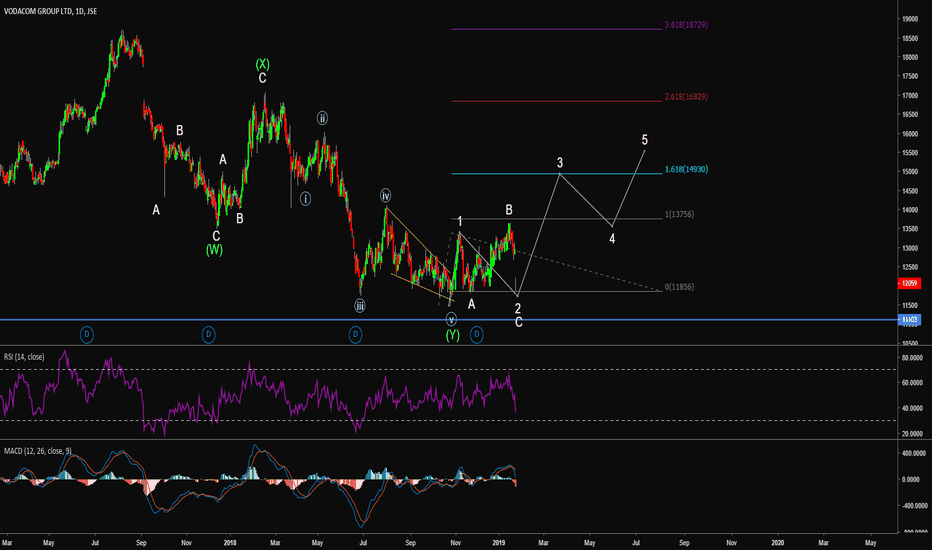Select the 1.618(14930) Fibonacci label

coord(686,169)
